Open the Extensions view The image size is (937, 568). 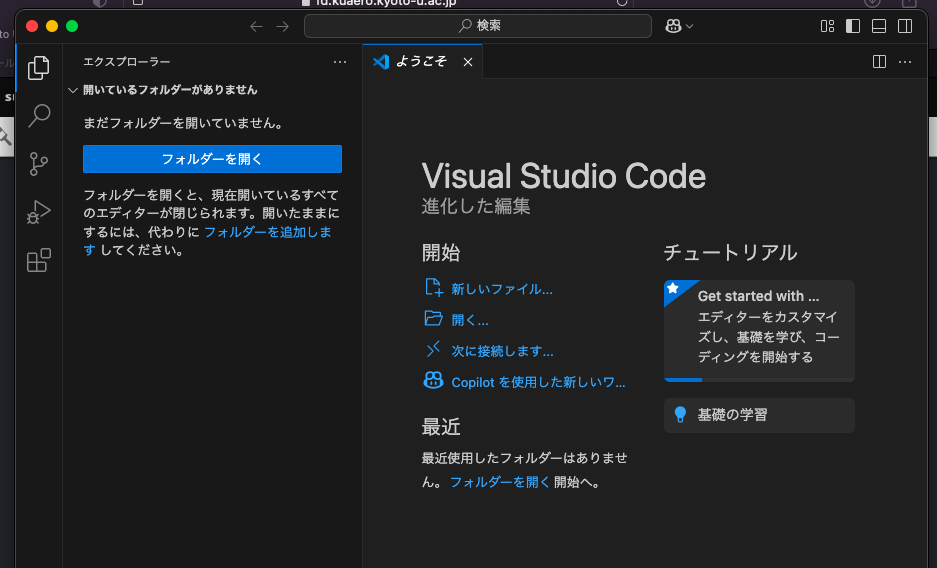(x=39, y=260)
